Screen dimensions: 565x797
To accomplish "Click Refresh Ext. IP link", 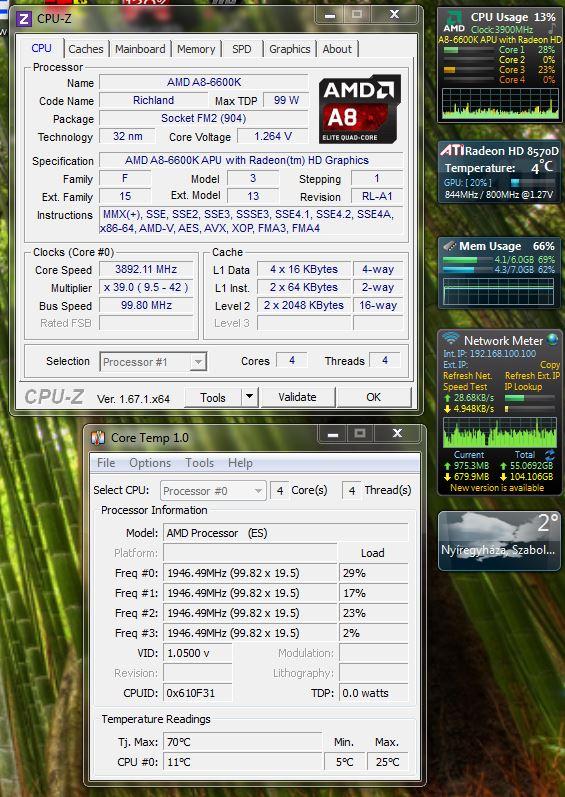I will tap(532, 376).
